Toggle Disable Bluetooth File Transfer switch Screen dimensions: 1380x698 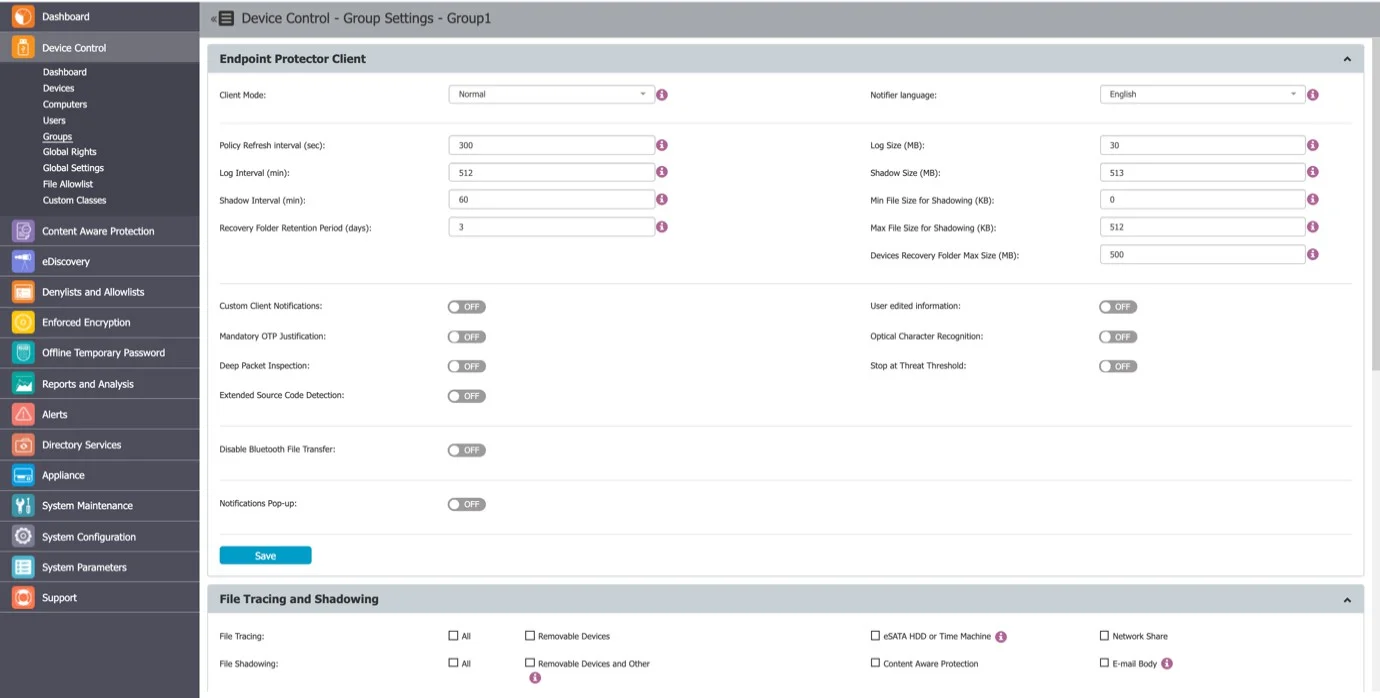(466, 450)
